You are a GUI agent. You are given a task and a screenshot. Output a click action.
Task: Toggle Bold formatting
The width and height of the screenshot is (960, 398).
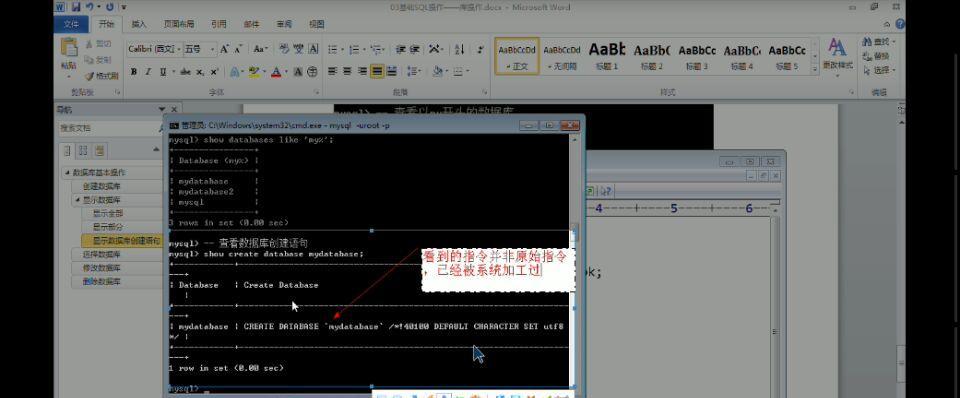tap(133, 72)
